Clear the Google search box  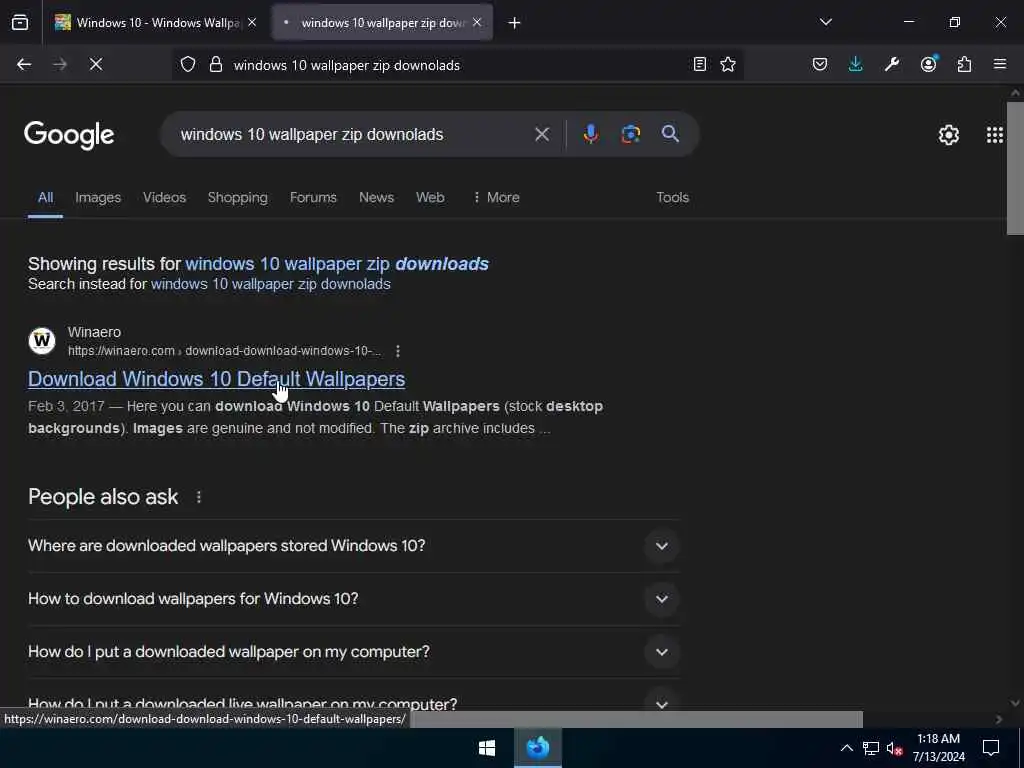542,135
